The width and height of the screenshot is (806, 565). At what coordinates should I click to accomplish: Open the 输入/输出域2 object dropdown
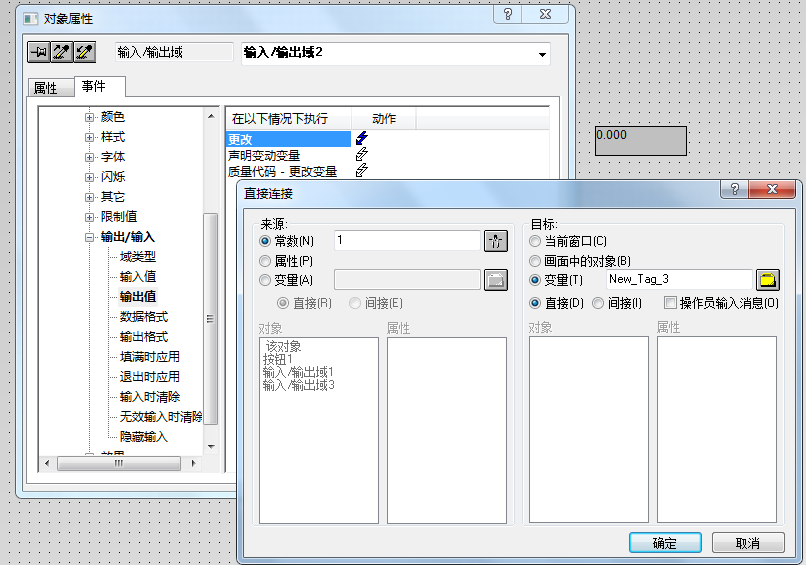coord(542,54)
